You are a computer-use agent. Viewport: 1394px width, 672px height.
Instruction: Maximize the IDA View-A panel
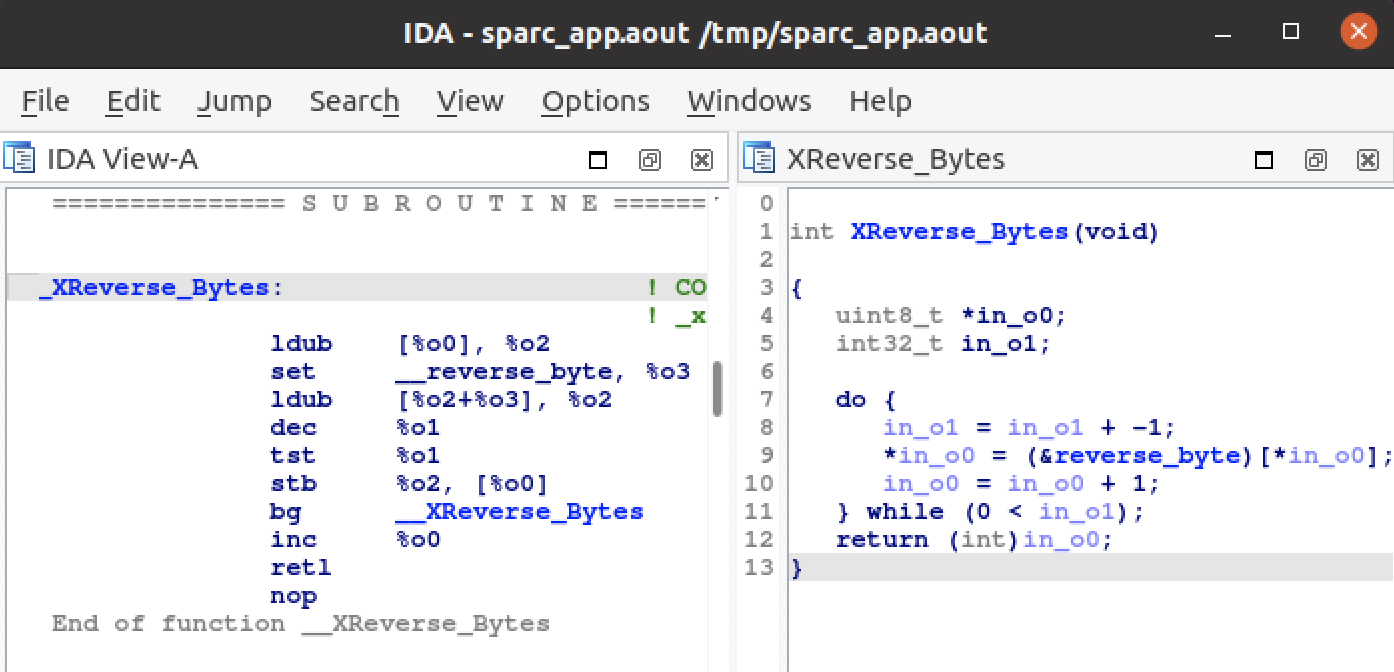tap(598, 160)
